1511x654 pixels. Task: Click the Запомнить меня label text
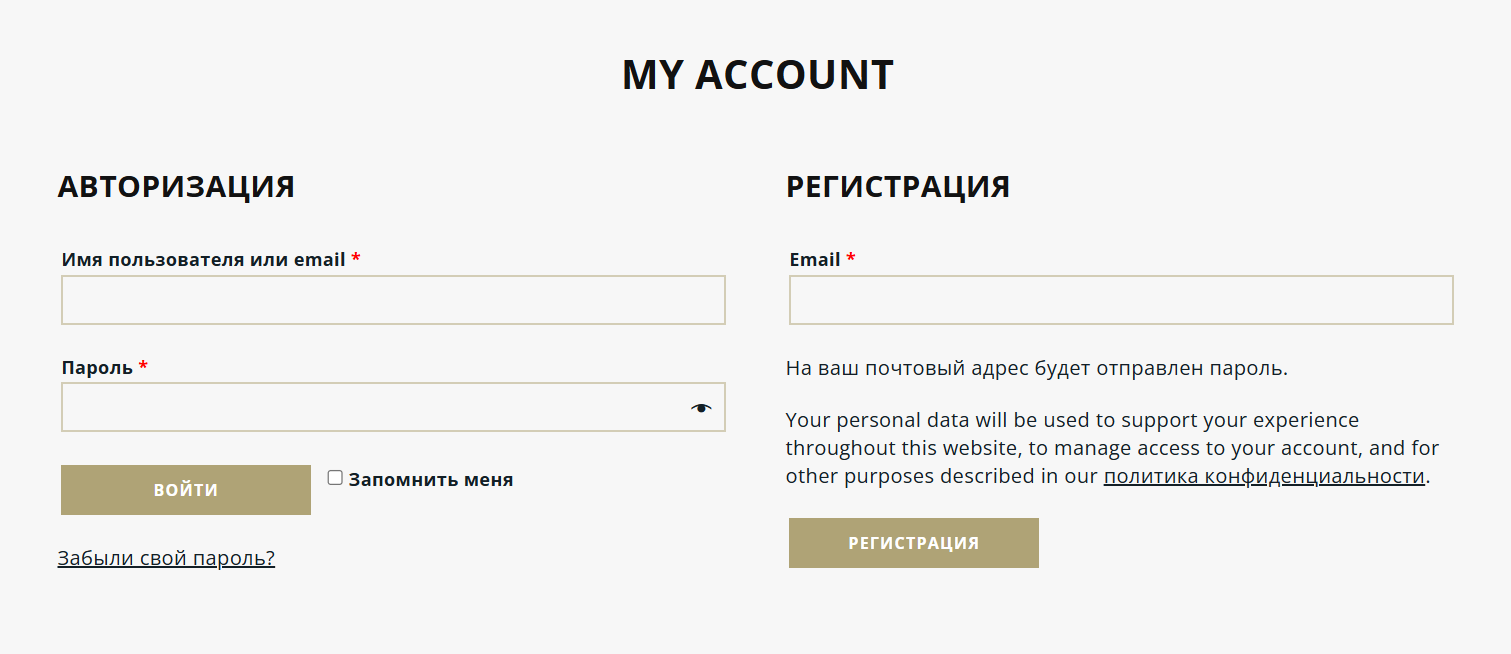pos(430,478)
